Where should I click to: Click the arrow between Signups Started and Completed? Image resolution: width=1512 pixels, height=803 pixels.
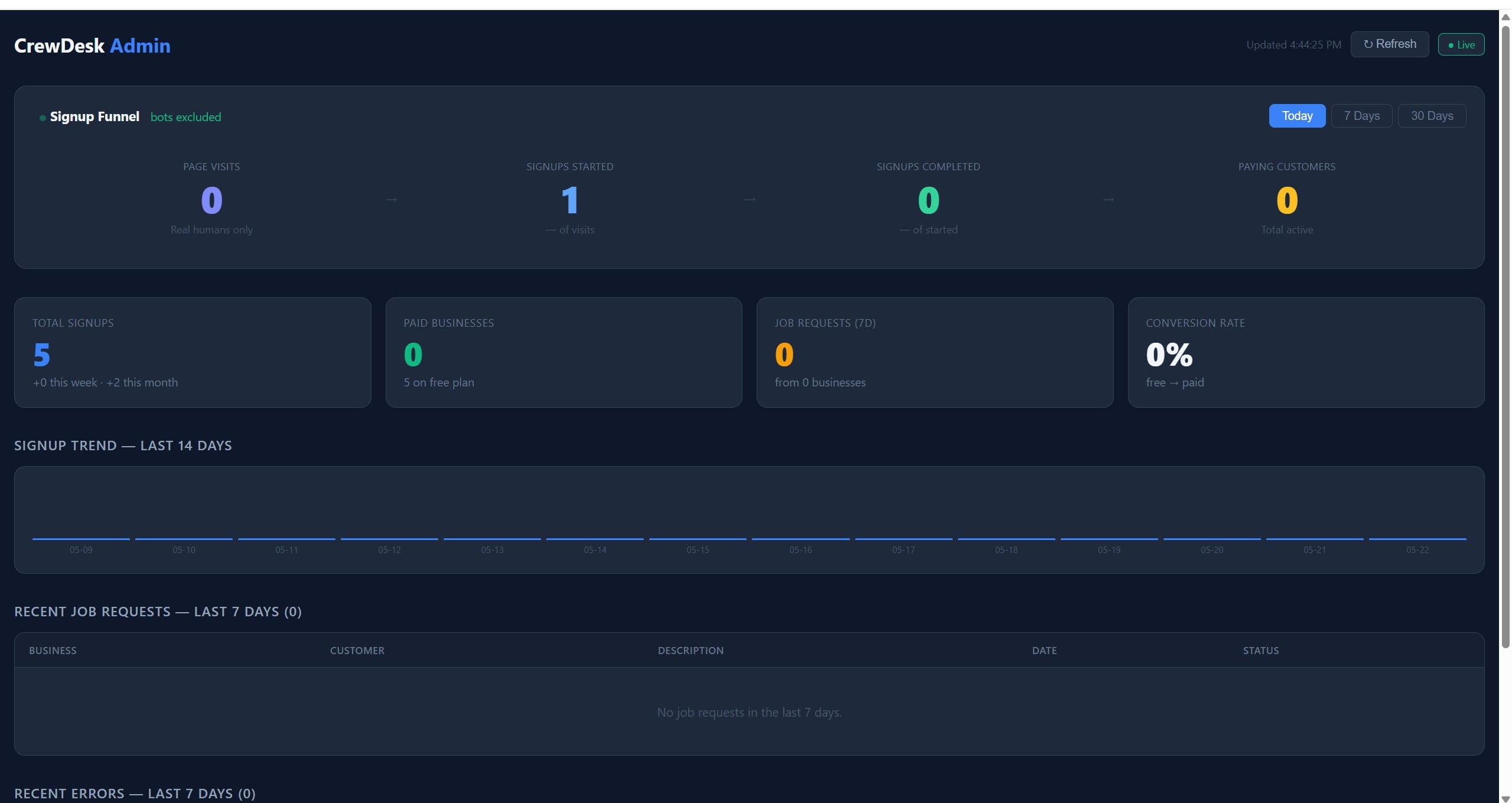[750, 200]
